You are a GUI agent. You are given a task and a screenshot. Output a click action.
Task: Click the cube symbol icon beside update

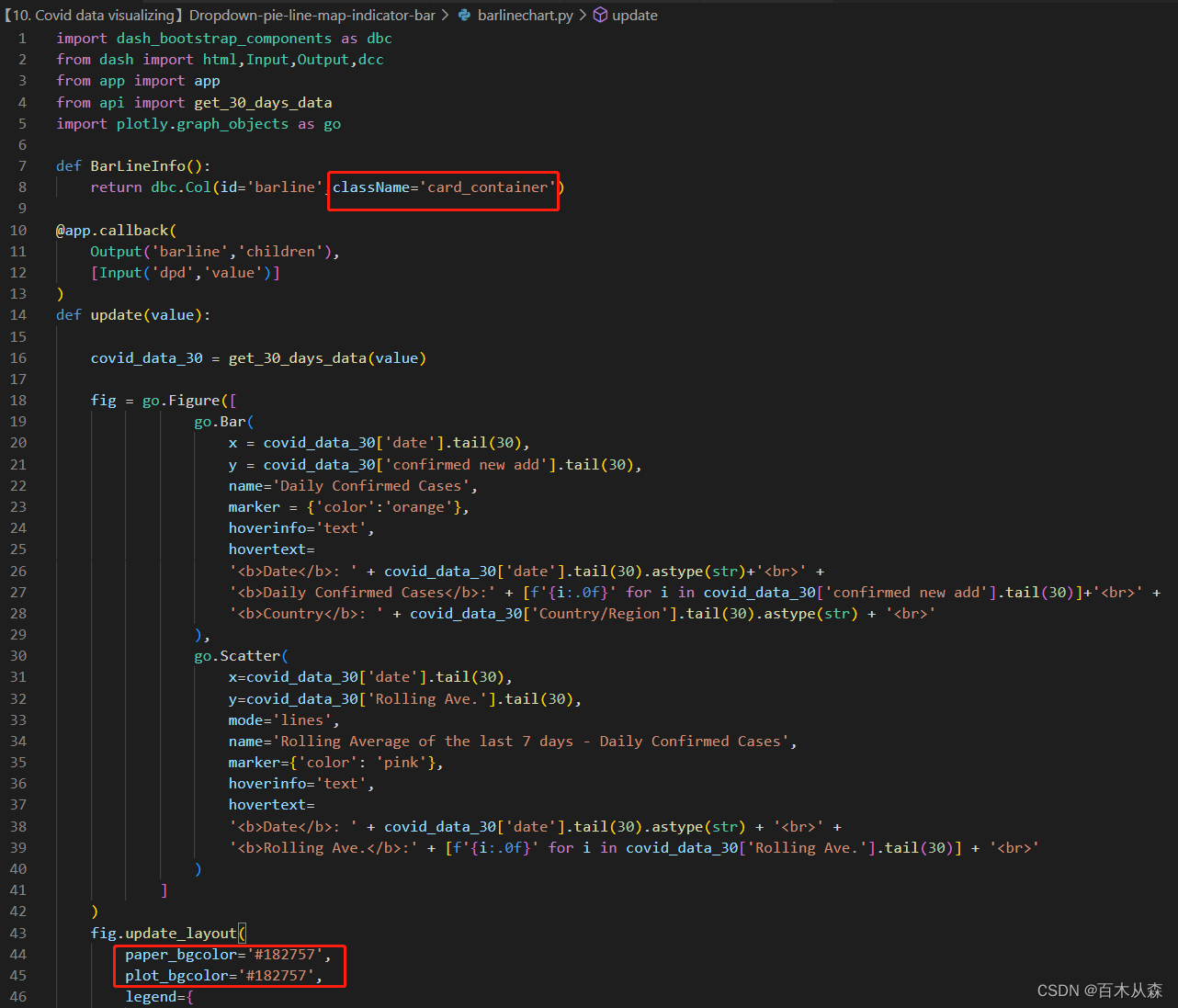point(600,15)
